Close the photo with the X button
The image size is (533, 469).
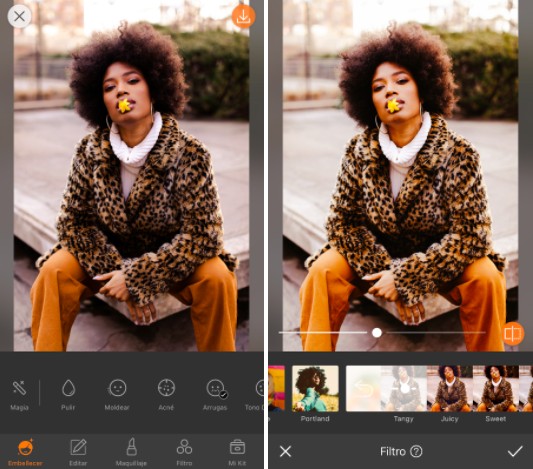19,16
